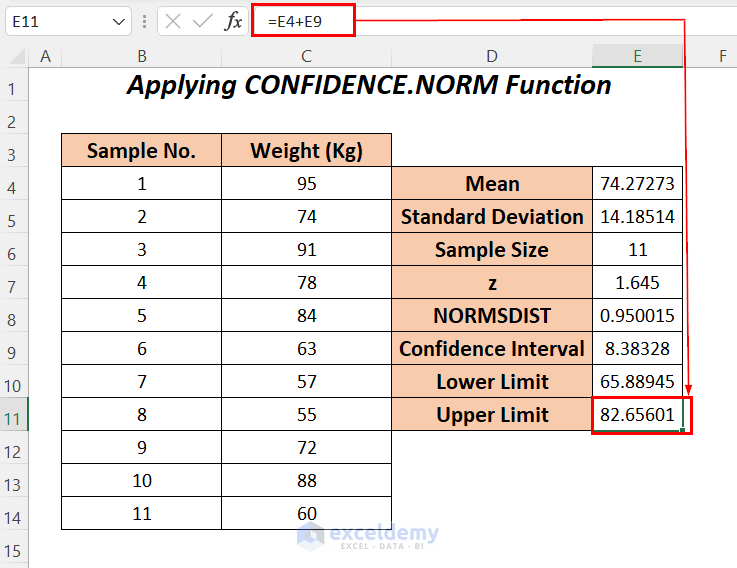Click the NORMSDIST value 0.950015
The image size is (737, 568).
pos(637,316)
